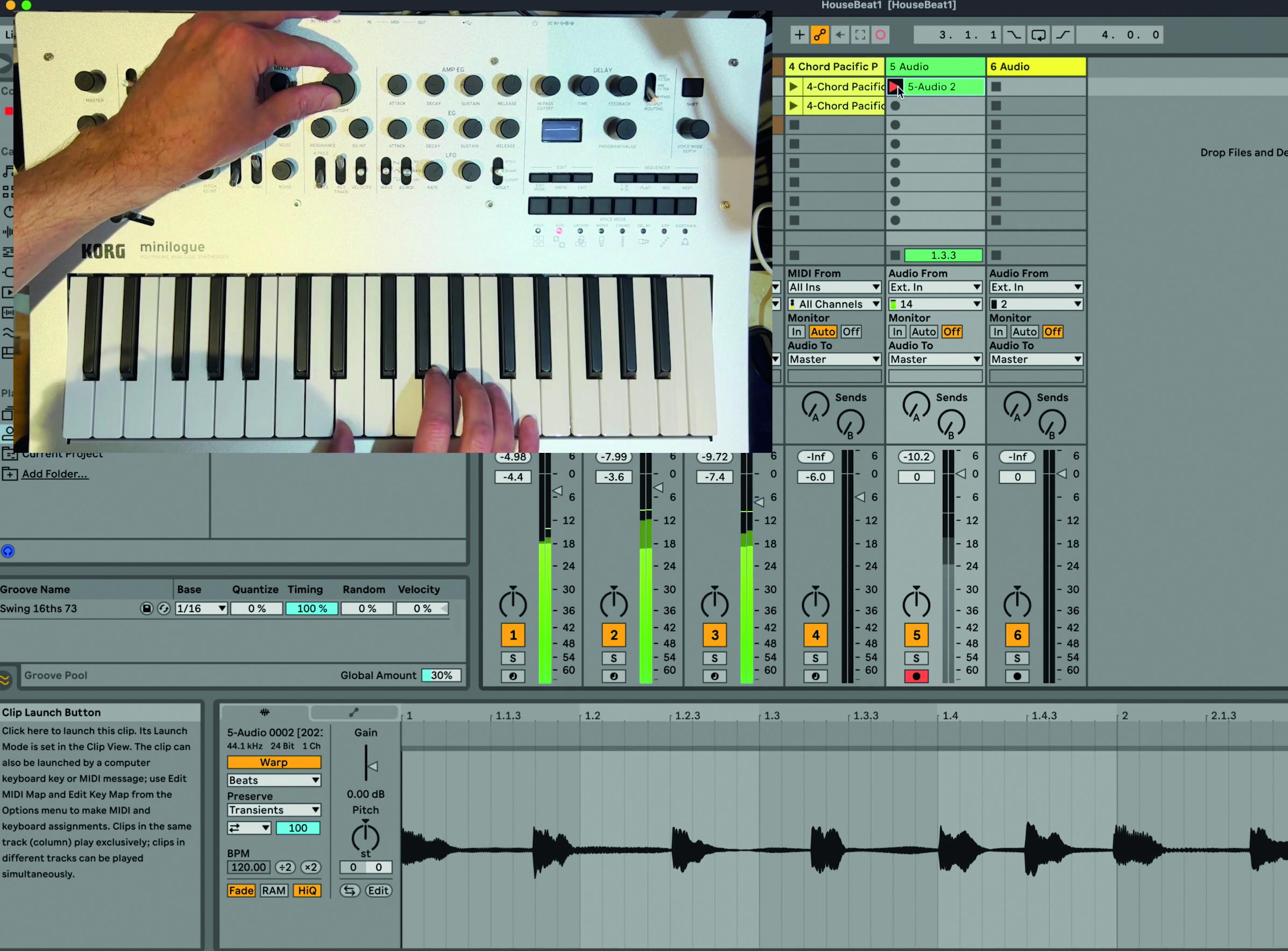Click the plus MIDI overdub button in the transport bar

(799, 35)
